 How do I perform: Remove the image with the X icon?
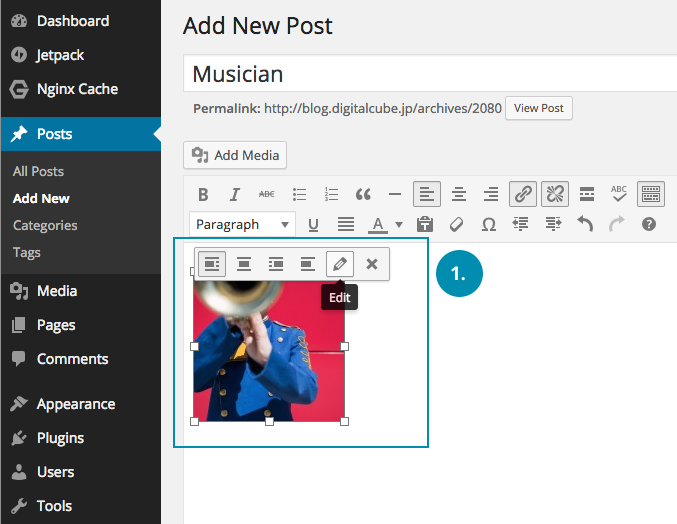coord(372,264)
